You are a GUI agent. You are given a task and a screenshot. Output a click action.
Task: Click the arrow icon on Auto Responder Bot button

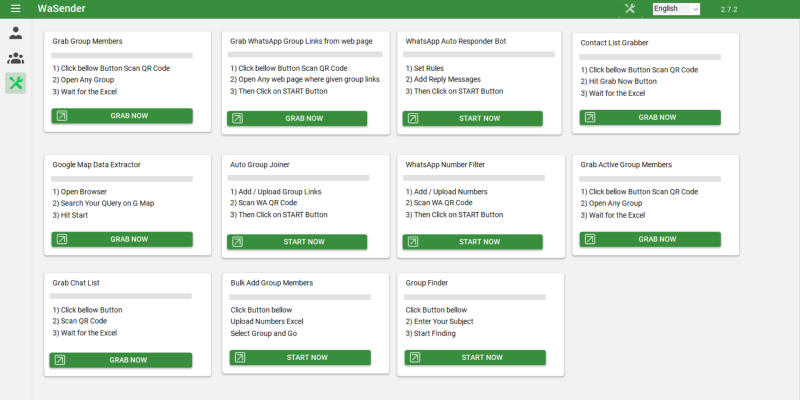(413, 118)
